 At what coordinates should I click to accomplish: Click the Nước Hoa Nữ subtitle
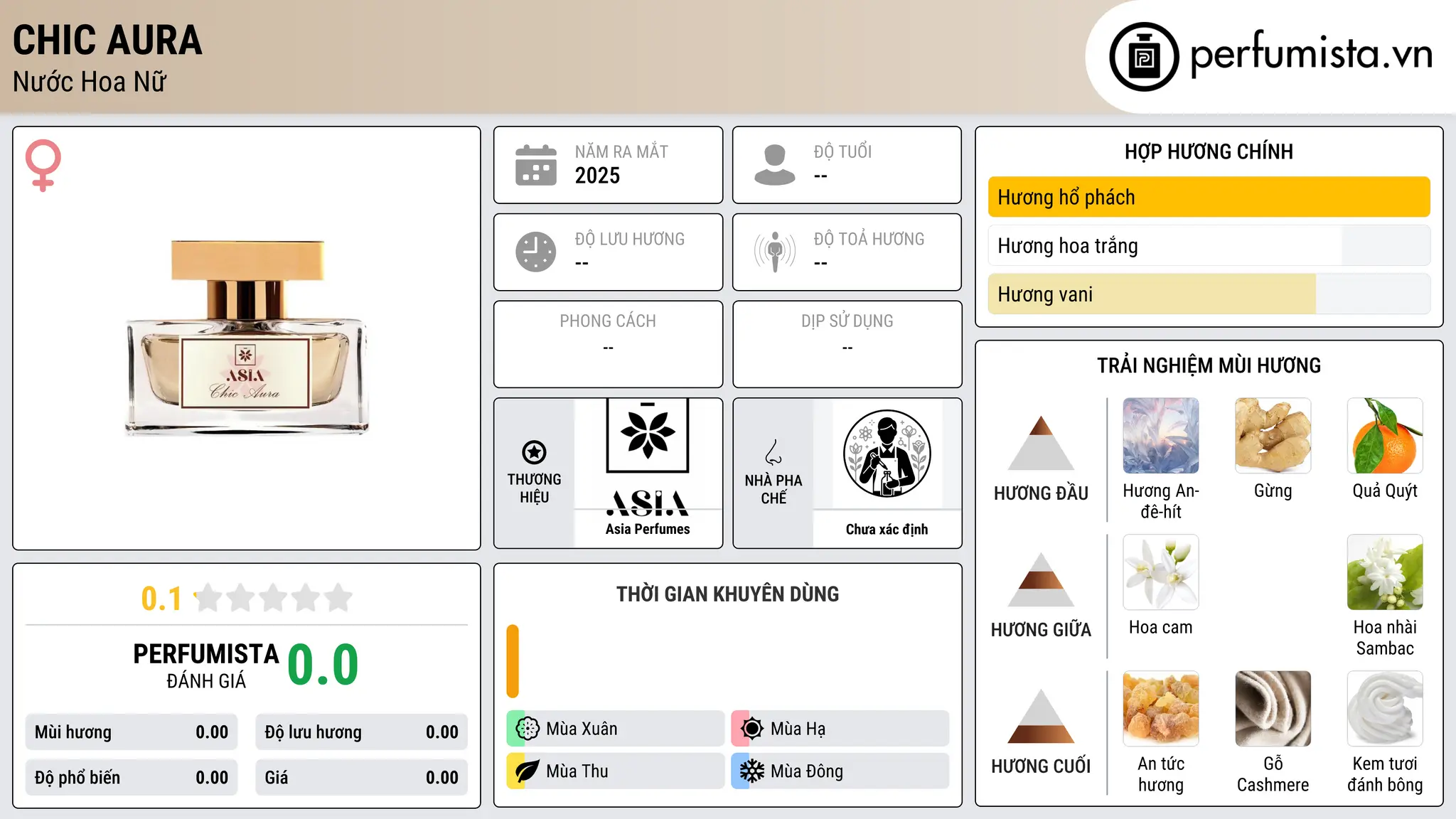click(x=90, y=82)
